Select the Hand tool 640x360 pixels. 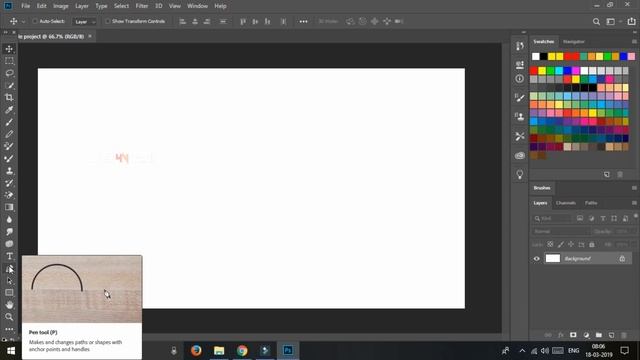tap(9, 305)
